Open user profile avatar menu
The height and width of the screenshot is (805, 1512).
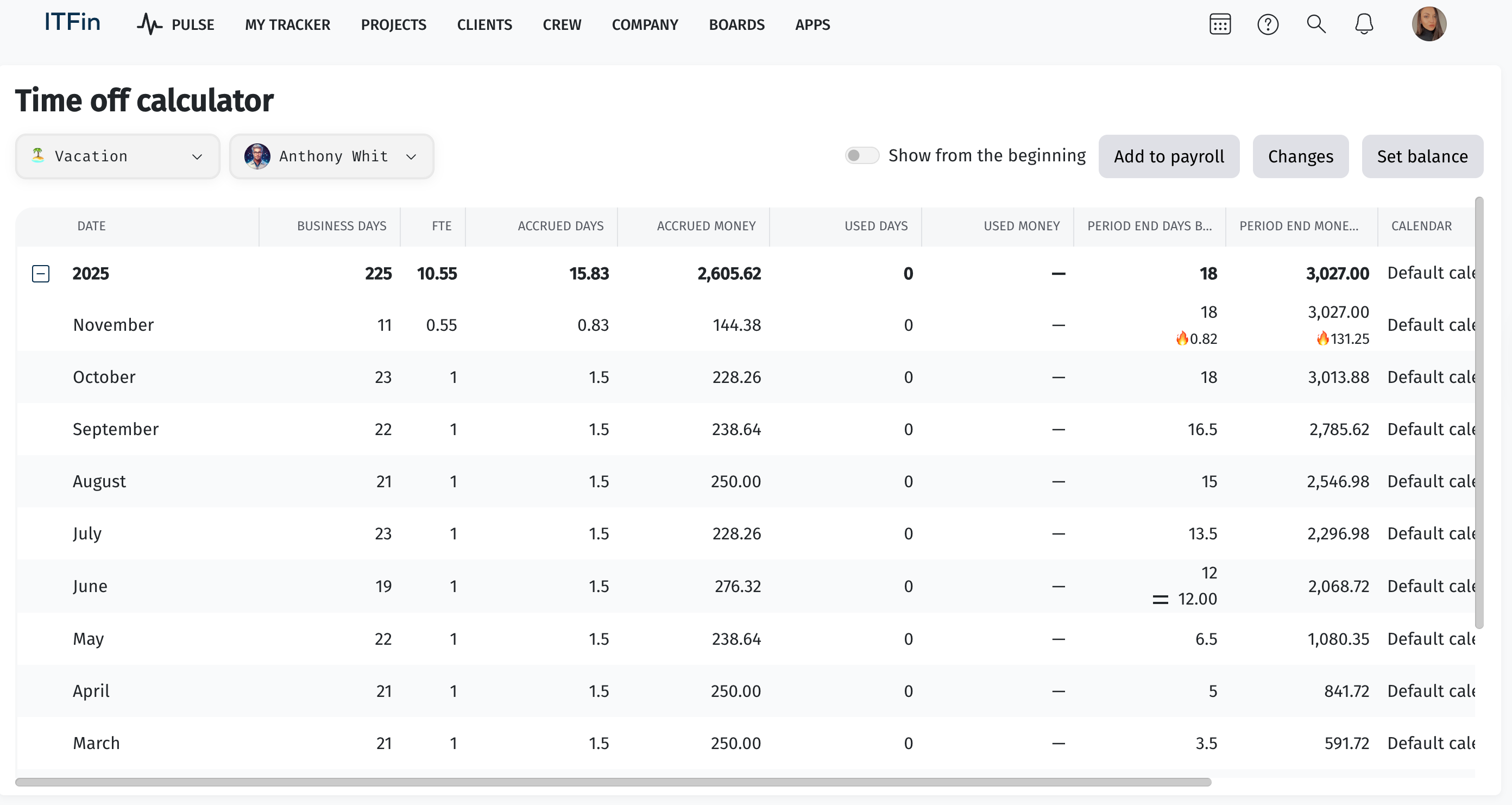[x=1429, y=24]
